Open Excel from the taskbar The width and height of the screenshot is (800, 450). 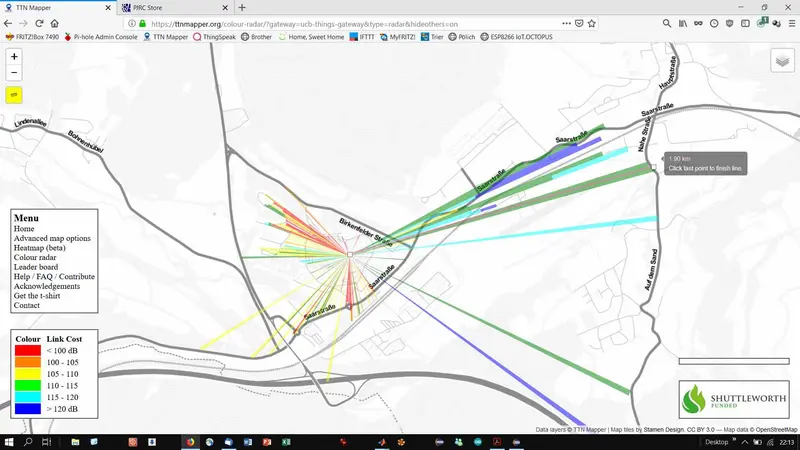tap(285, 442)
